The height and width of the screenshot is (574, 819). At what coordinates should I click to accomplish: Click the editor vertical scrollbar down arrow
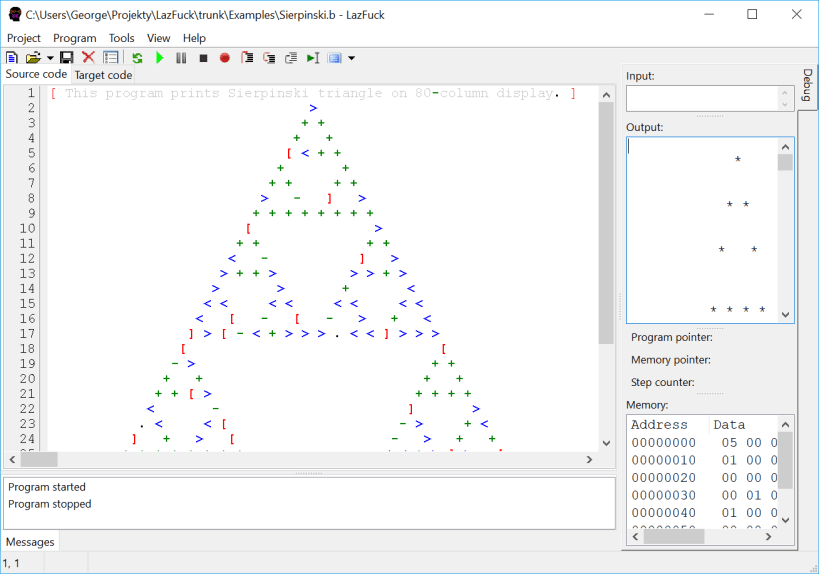pyautogui.click(x=606, y=443)
